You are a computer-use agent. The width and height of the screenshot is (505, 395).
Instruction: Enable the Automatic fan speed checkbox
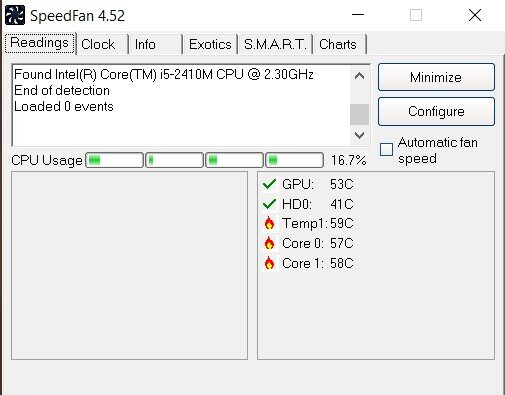point(386,149)
